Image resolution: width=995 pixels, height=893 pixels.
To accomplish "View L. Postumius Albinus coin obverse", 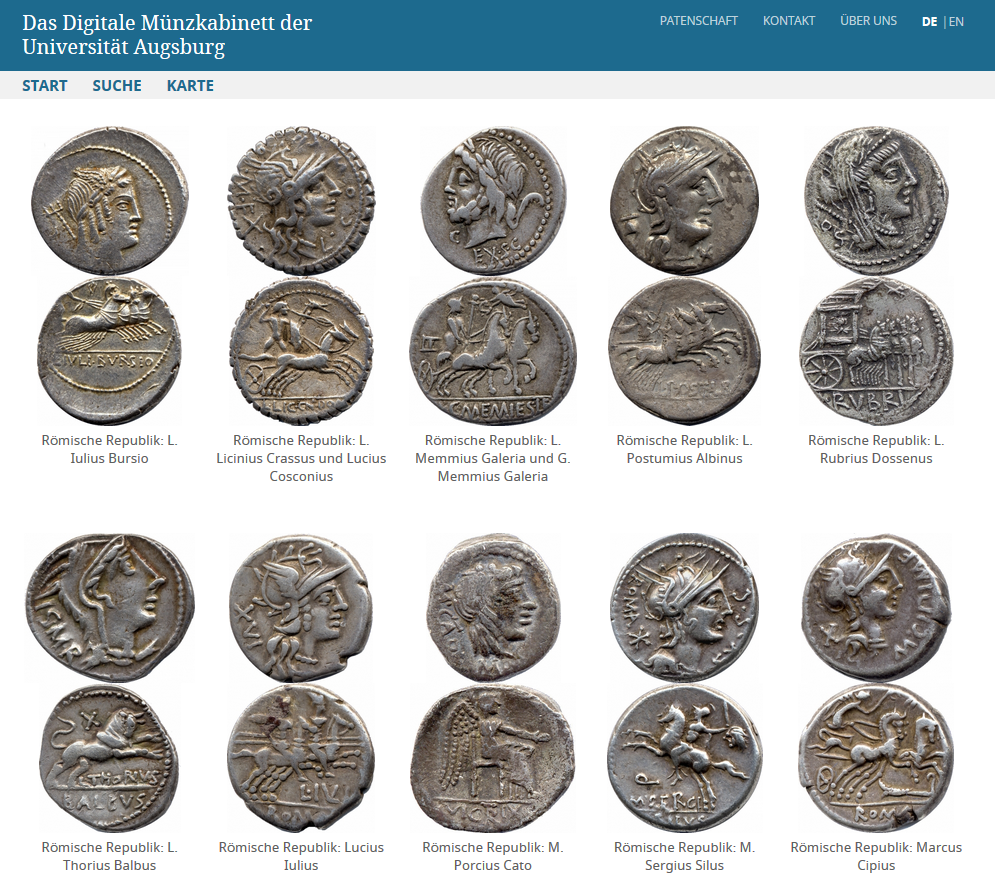I will [x=684, y=201].
